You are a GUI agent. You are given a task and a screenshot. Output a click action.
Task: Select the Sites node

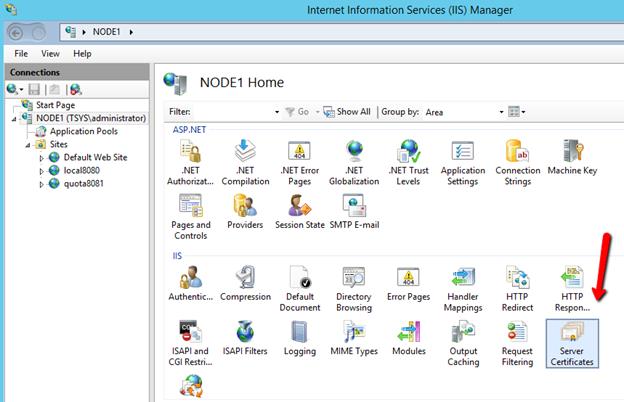[58, 144]
